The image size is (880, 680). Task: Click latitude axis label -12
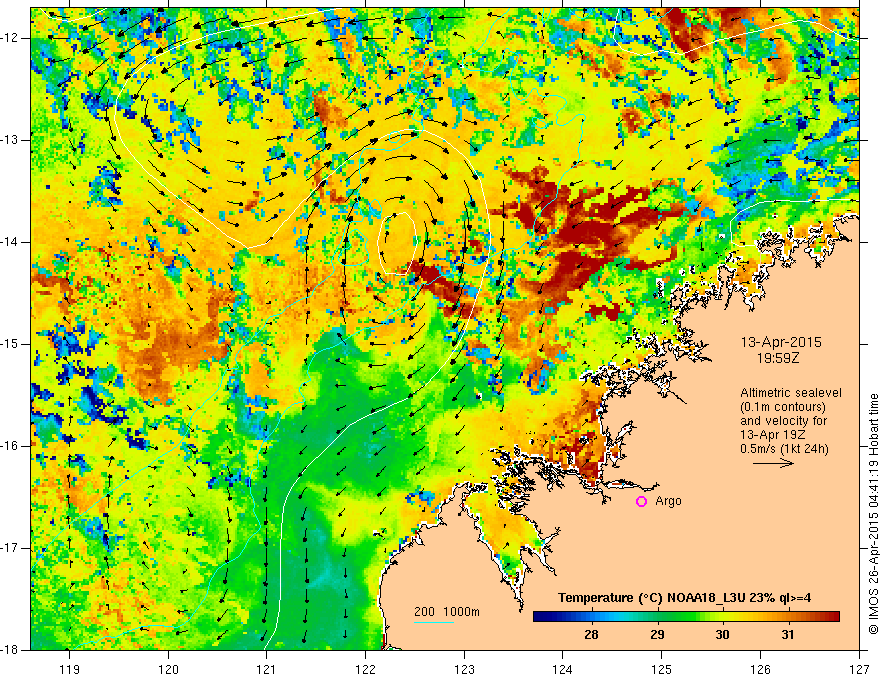click(x=11, y=38)
